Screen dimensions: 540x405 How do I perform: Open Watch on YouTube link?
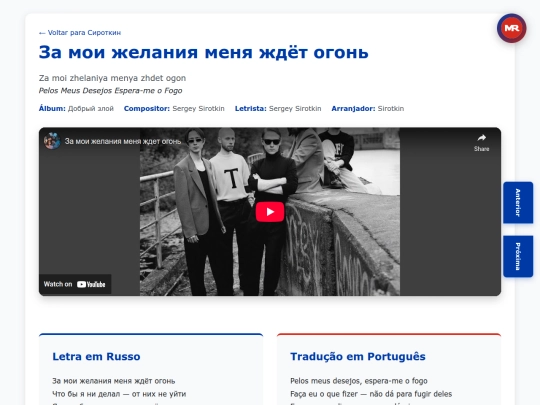[x=75, y=284]
